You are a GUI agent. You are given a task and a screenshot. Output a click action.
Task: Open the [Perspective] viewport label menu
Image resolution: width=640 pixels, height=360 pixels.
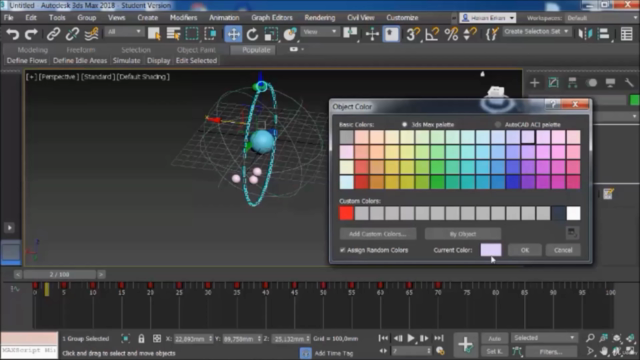click(58, 77)
